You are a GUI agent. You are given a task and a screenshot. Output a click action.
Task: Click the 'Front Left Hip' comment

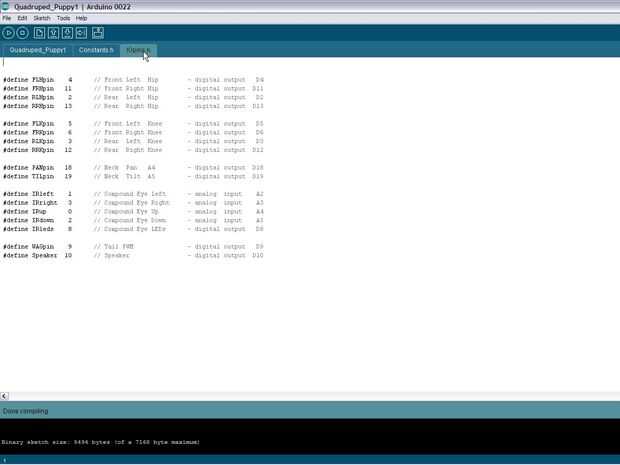click(126, 80)
